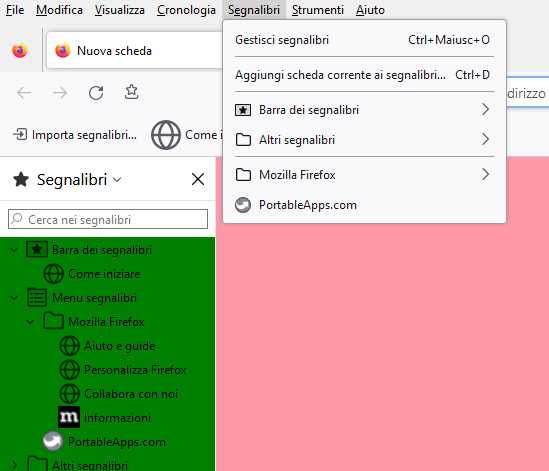Viewport: 549px width, 471px height.
Task: Collapse the Menu segnalibri tree node
Action: click(x=14, y=298)
